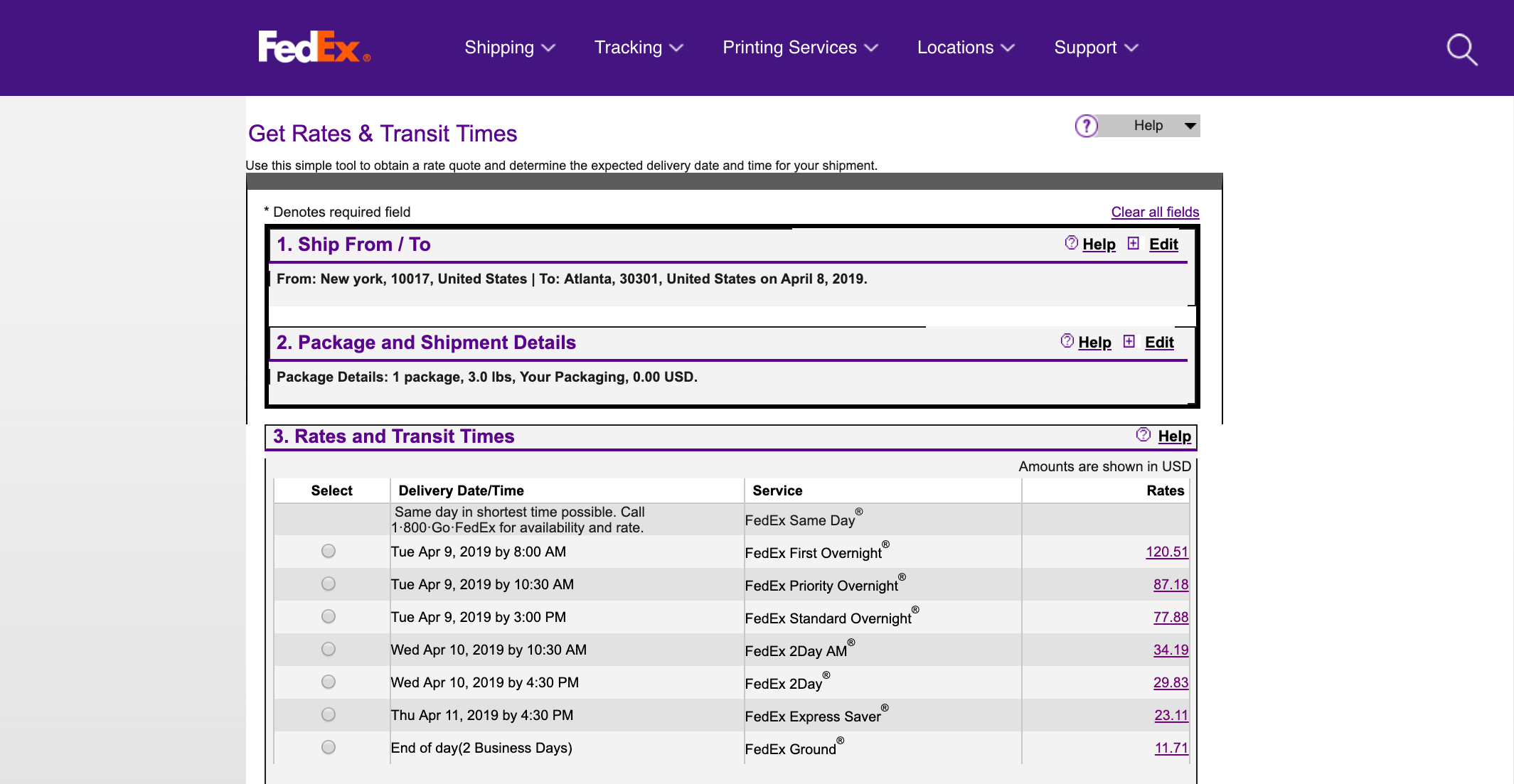1514x784 pixels.
Task: Open Help link in Ship From / To section
Action: click(1099, 245)
